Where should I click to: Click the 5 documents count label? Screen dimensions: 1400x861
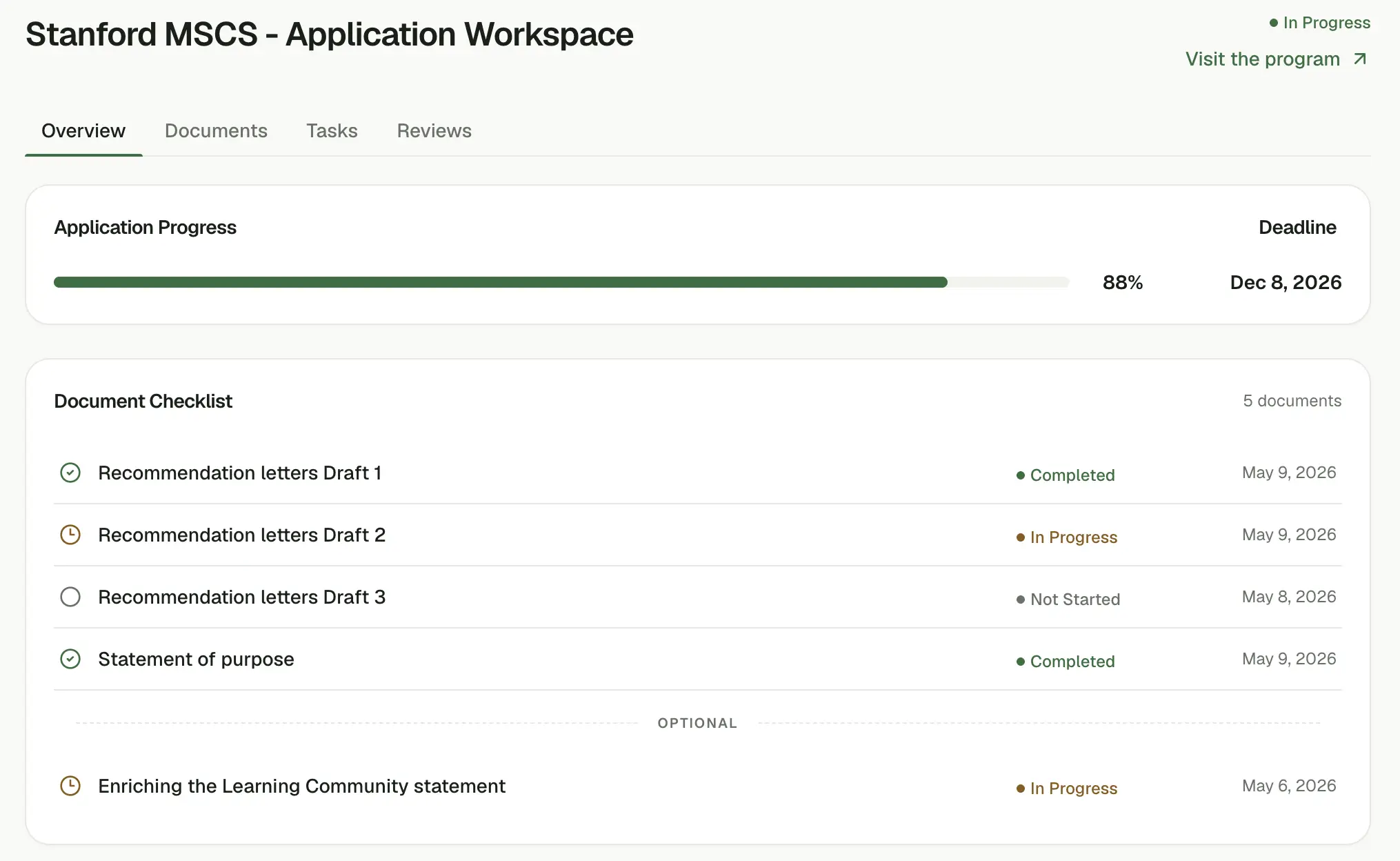click(x=1292, y=401)
